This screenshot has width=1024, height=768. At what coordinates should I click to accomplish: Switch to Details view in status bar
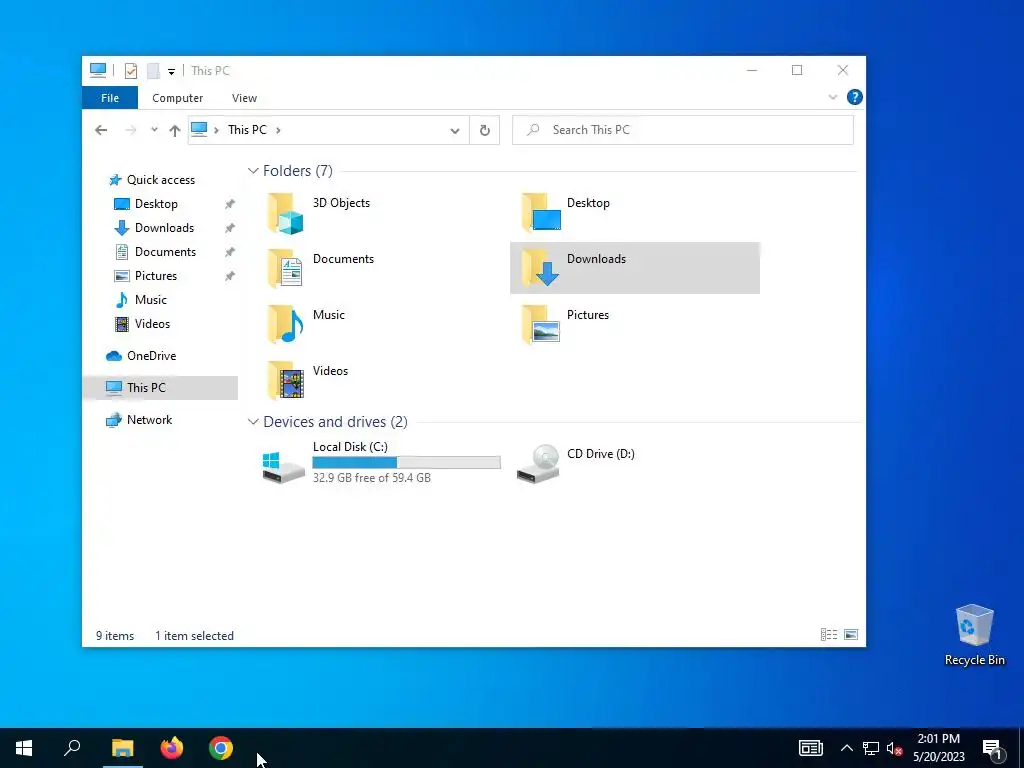click(x=829, y=635)
